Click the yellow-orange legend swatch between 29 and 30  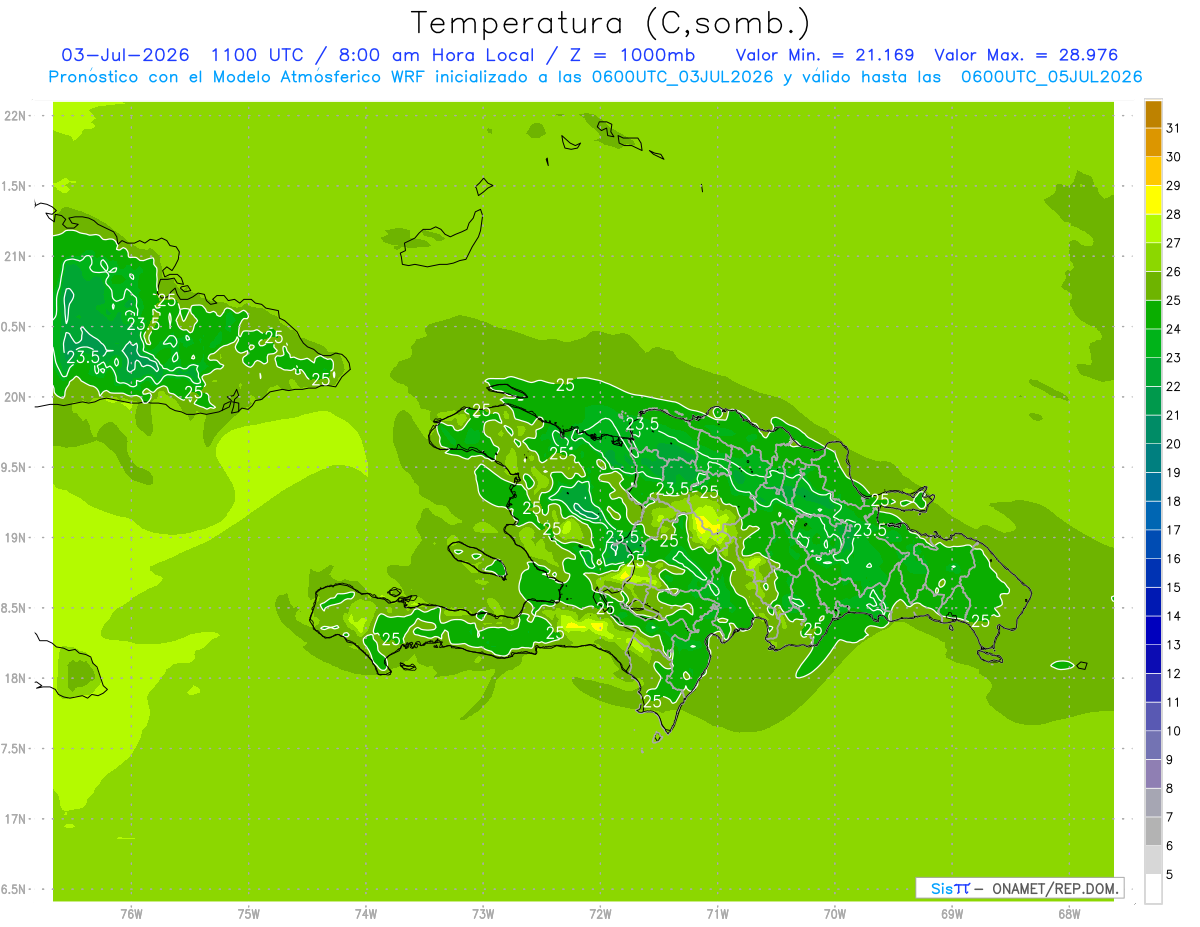(1153, 171)
